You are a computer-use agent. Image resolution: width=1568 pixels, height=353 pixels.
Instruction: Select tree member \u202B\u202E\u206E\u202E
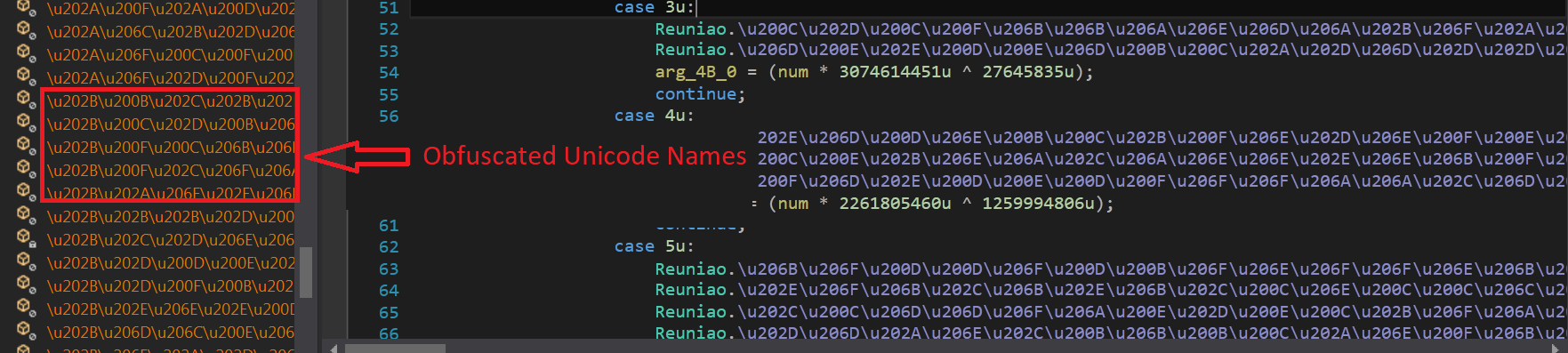170,309
